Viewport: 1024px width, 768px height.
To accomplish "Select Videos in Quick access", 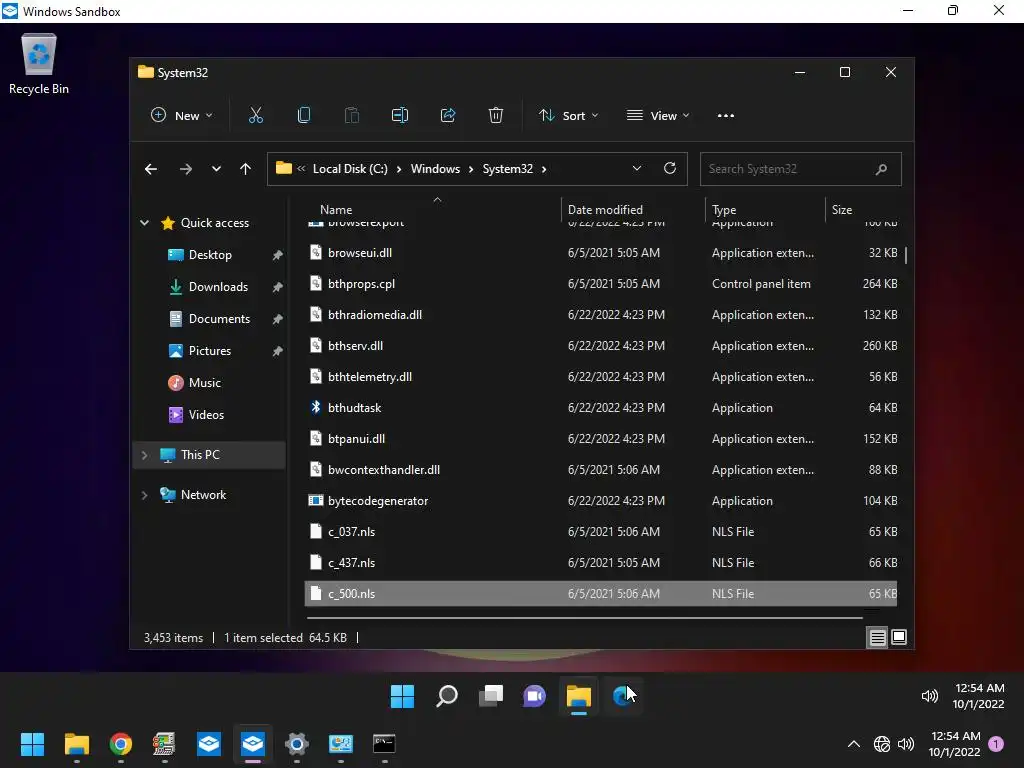I will coord(206,415).
